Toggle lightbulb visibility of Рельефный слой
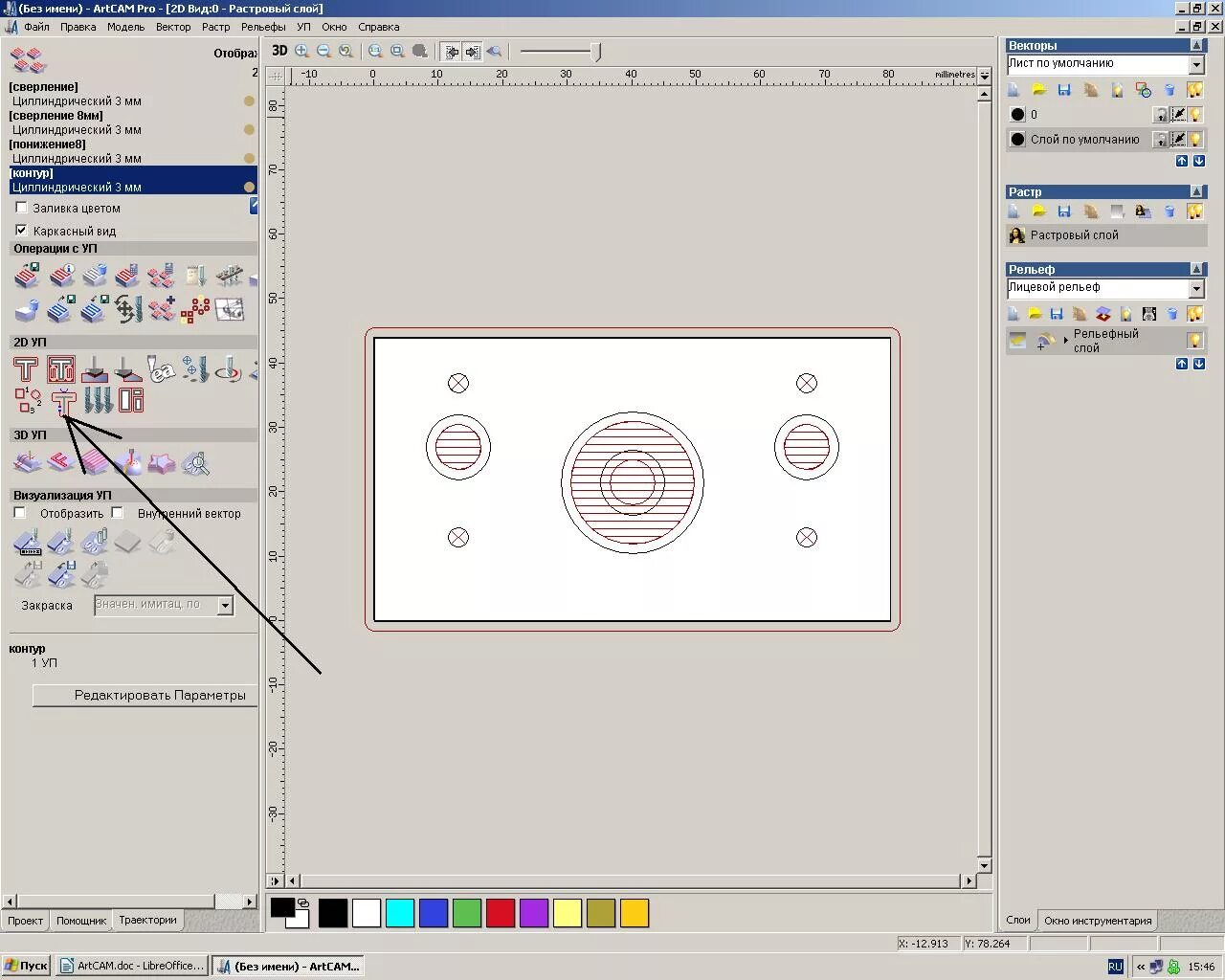 click(x=1194, y=340)
